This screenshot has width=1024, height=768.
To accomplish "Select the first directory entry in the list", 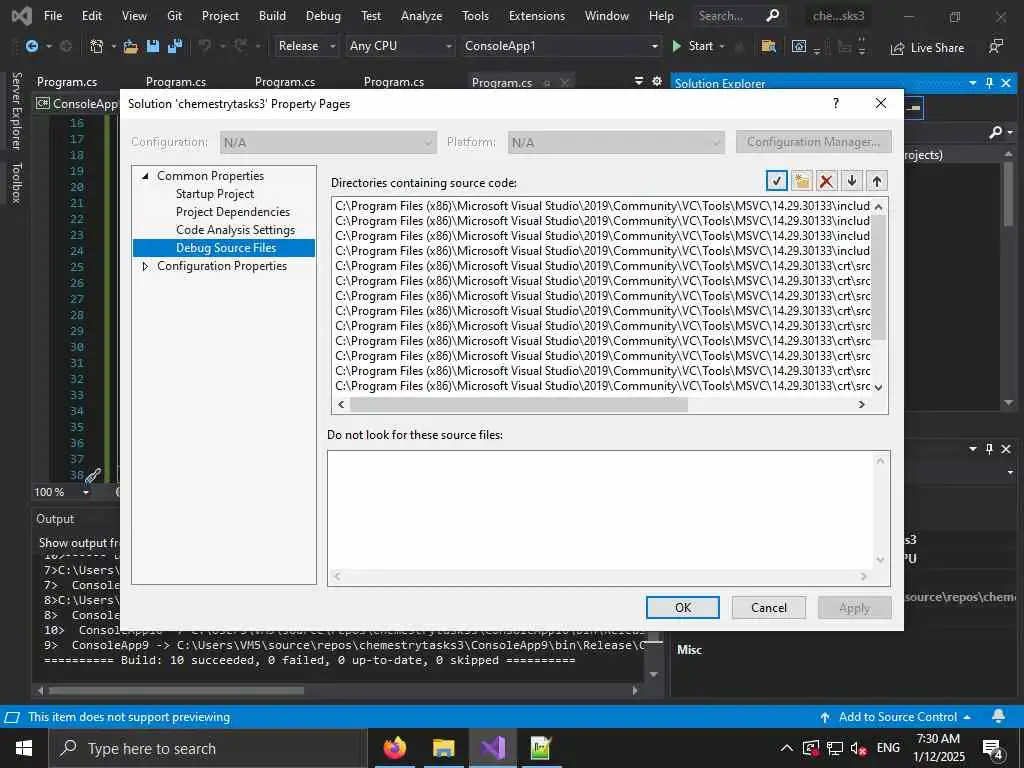I will coord(602,206).
